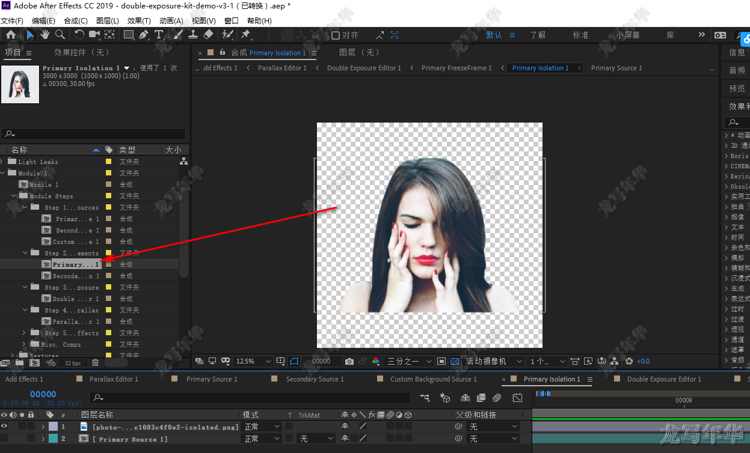The image size is (750, 453).
Task: Click the Show Channel color icon
Action: (376, 361)
